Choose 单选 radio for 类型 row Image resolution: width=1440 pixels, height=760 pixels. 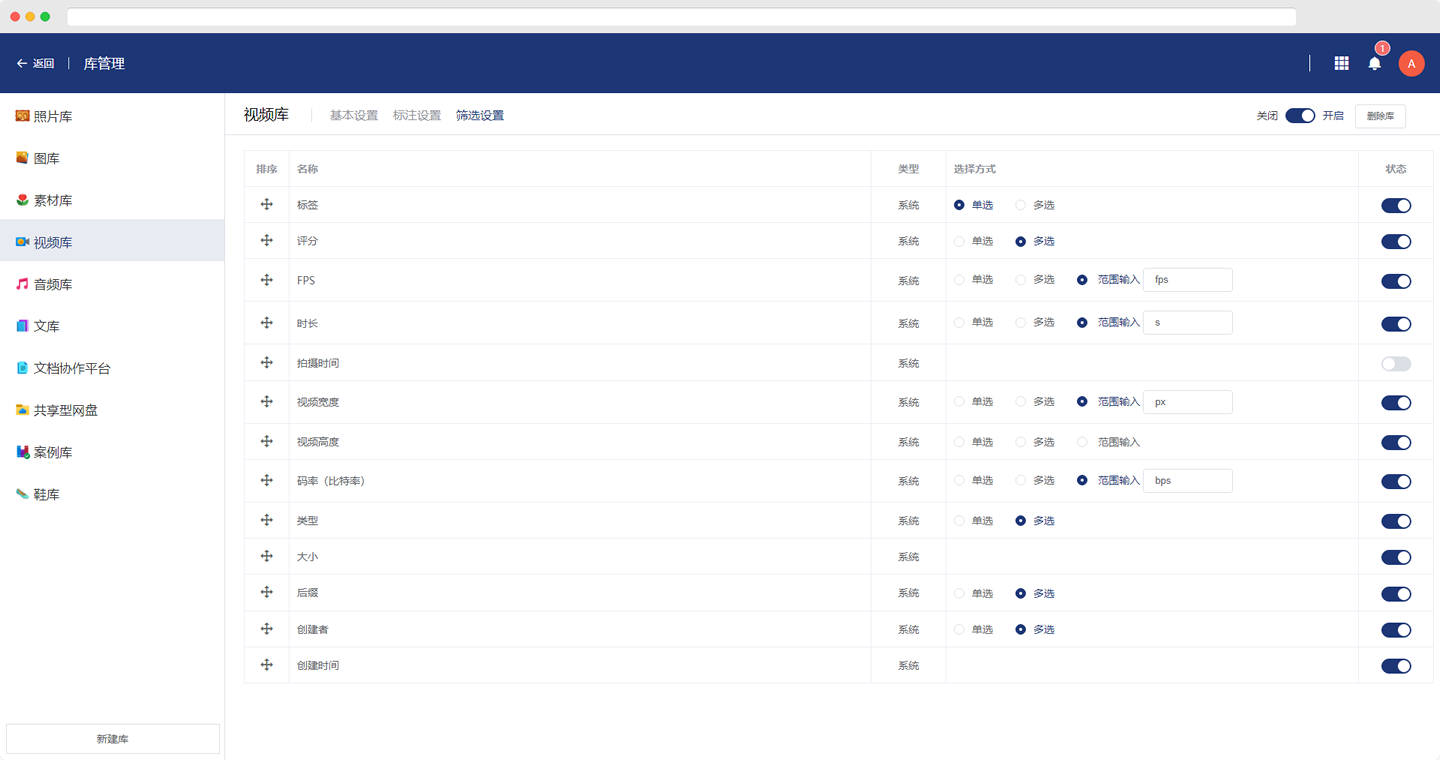pos(959,521)
